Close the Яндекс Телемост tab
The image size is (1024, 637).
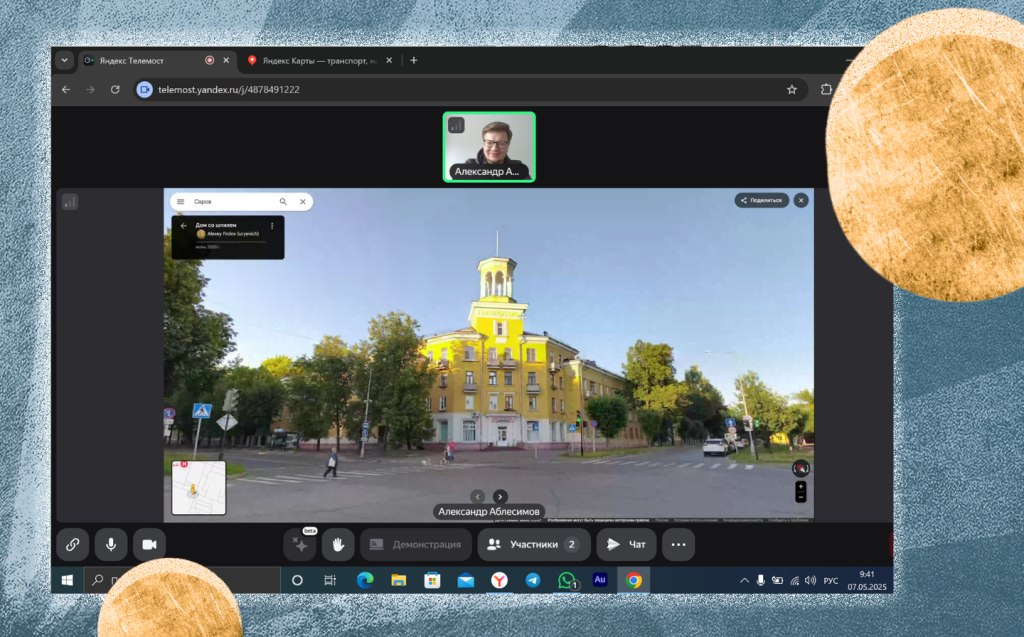pos(226,60)
